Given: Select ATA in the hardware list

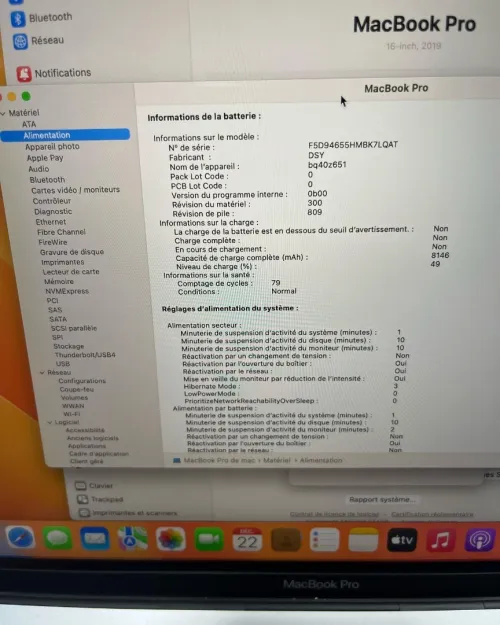Looking at the screenshot, I should pyautogui.click(x=29, y=124).
